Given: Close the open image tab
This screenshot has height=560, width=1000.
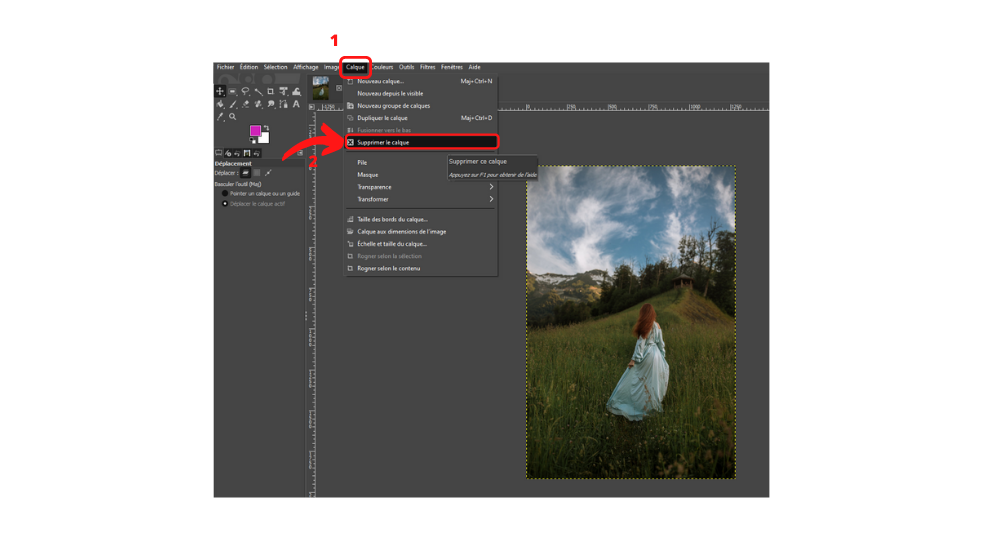Looking at the screenshot, I should coord(339,88).
